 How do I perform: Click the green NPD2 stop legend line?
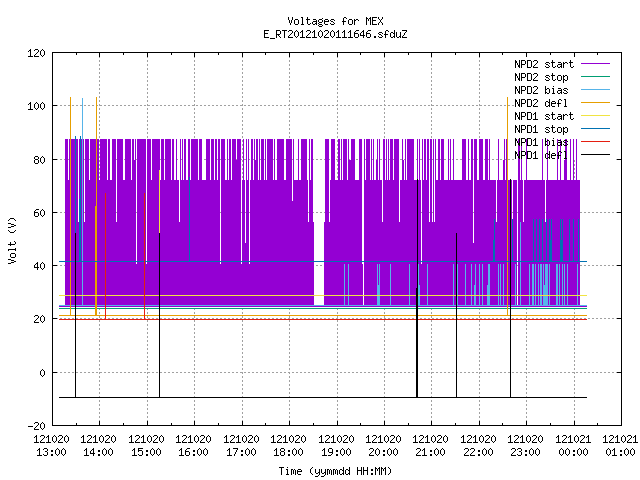595,76
